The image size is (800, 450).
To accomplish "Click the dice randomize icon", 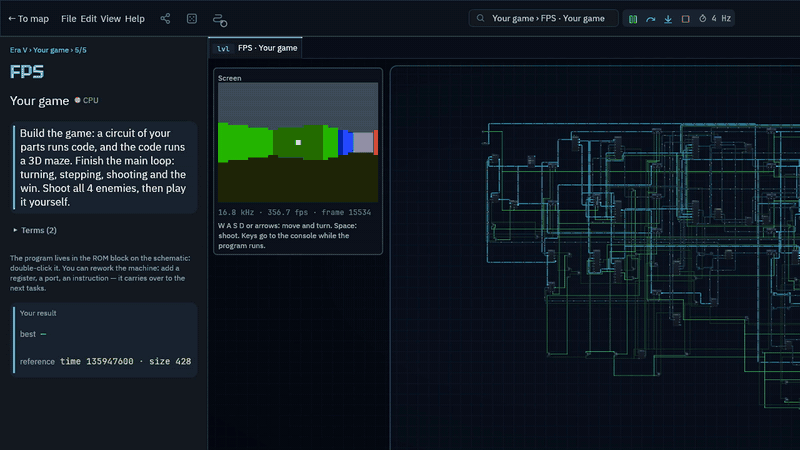I will pos(192,19).
